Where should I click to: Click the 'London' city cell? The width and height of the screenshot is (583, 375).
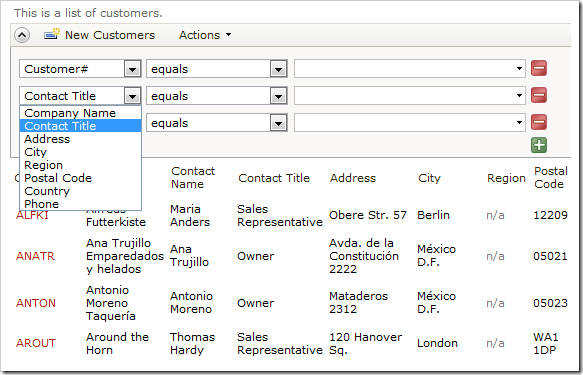pos(437,343)
